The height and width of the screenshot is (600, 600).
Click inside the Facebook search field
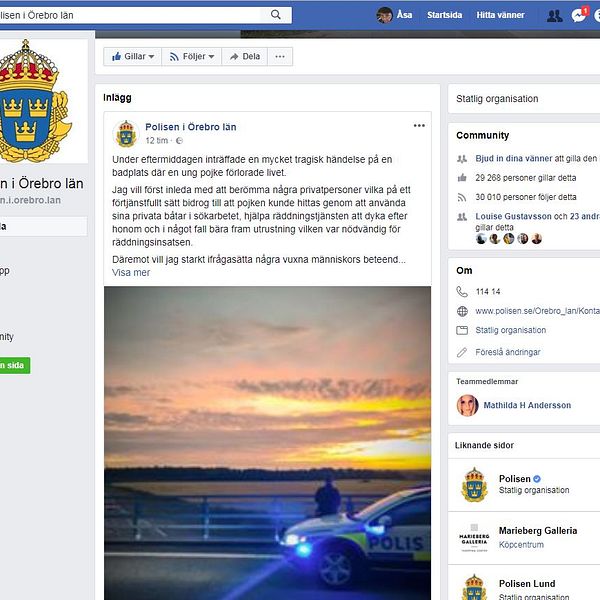tap(130, 15)
